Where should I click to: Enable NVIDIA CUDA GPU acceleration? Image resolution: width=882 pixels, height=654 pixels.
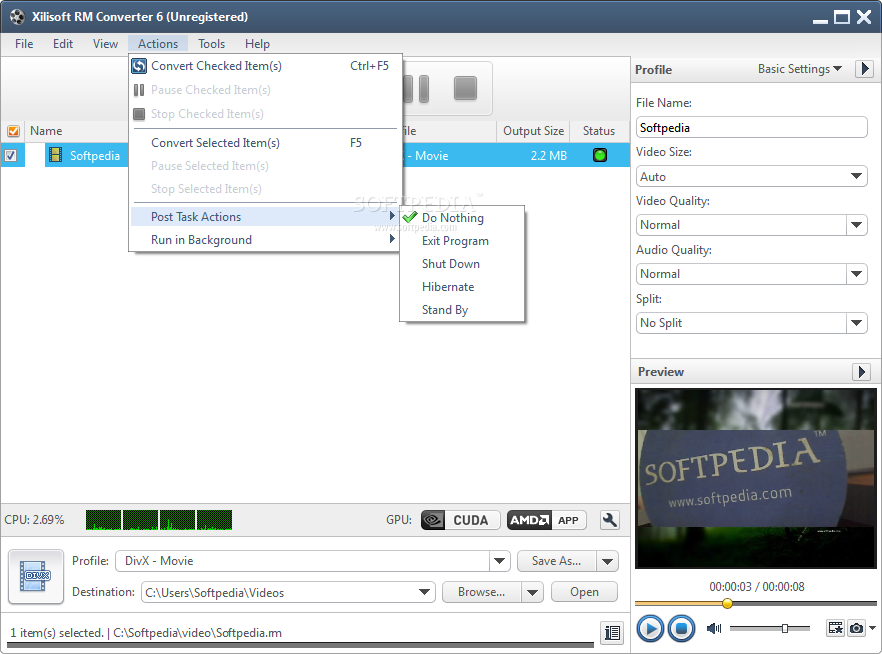click(x=461, y=520)
